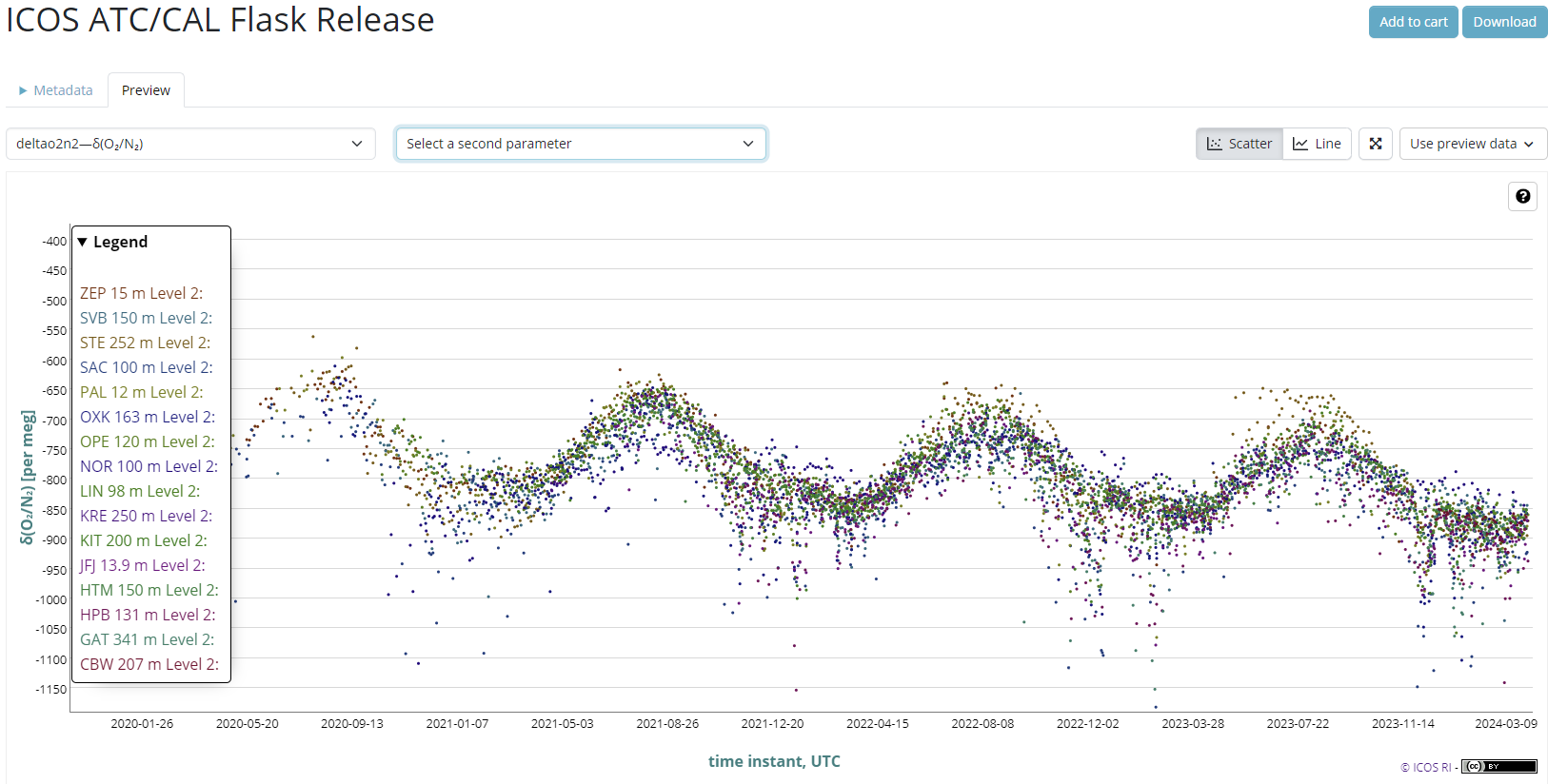This screenshot has height=784, width=1548.
Task: Open the help question mark icon
Action: coord(1522,196)
